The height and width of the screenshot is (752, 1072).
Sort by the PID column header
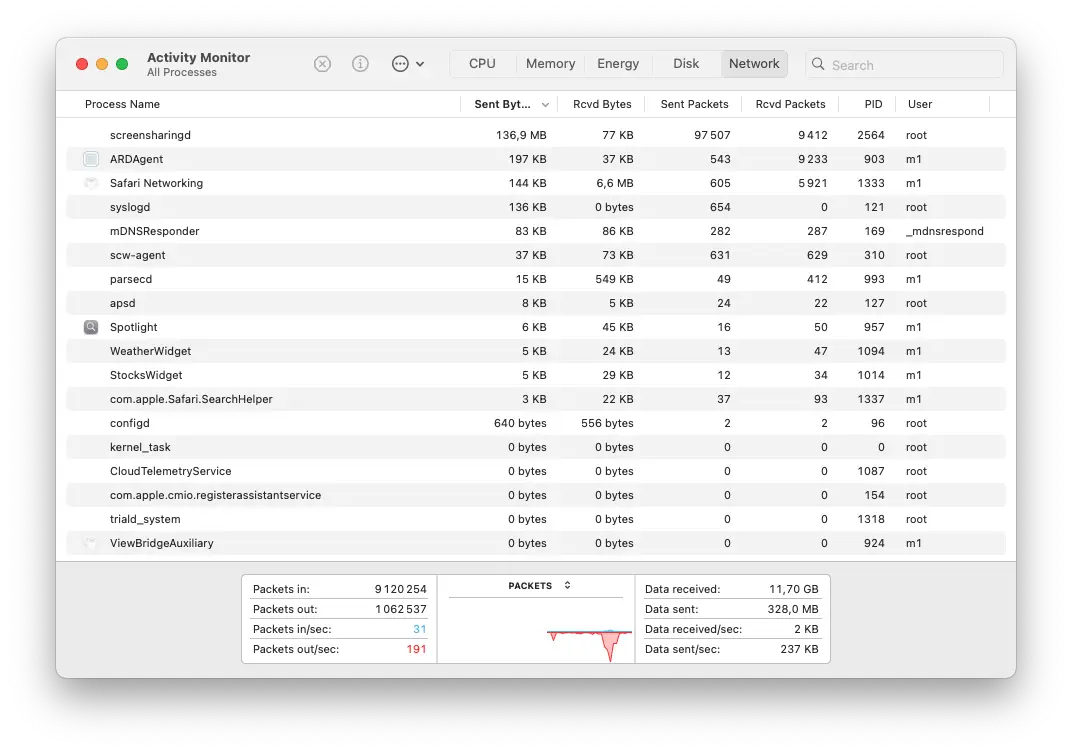(x=871, y=104)
